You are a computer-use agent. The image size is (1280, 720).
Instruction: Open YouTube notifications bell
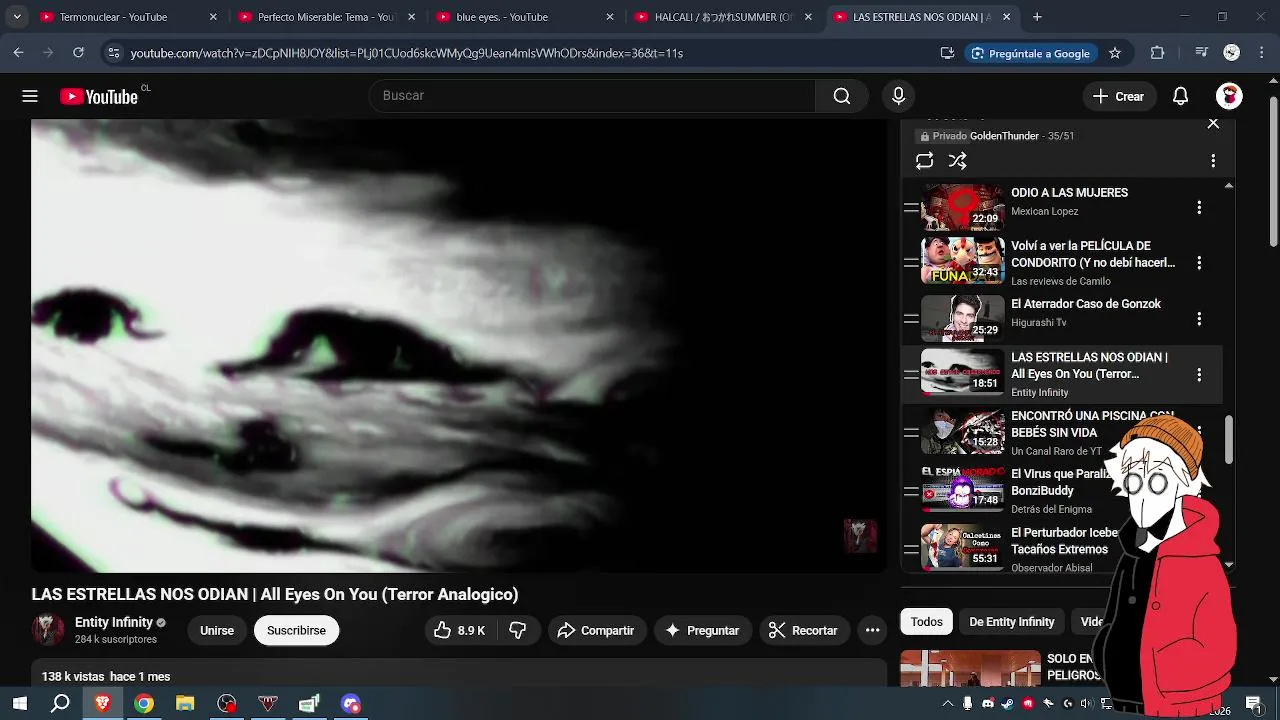coord(1180,96)
